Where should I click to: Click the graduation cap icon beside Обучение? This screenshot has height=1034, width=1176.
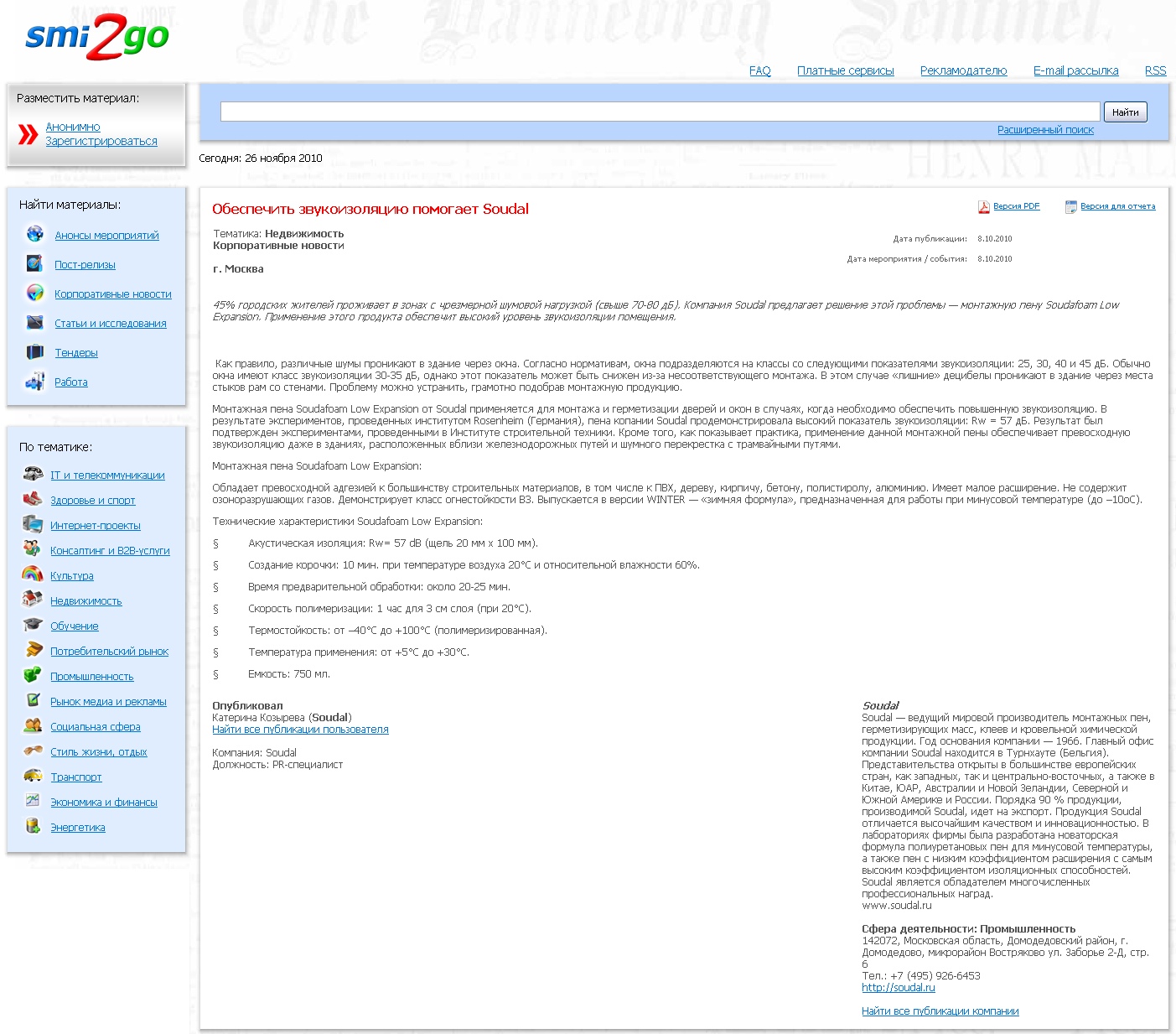point(33,625)
